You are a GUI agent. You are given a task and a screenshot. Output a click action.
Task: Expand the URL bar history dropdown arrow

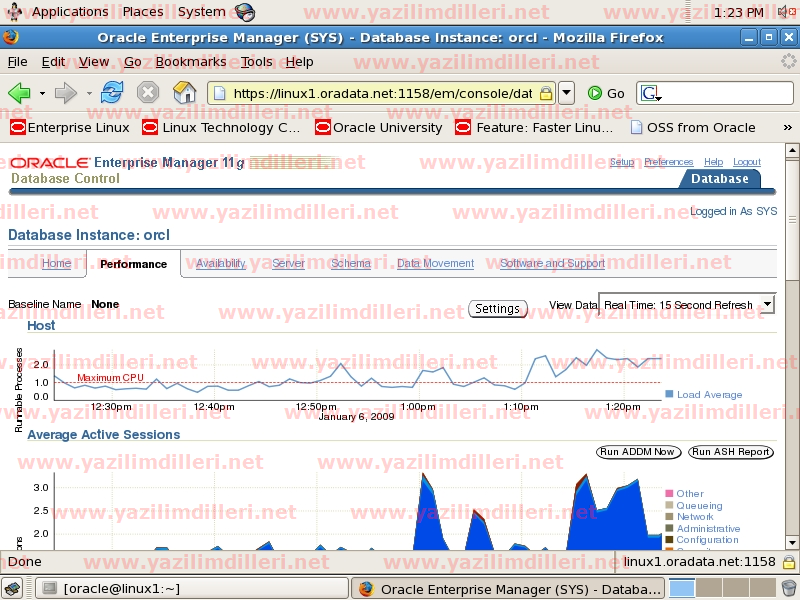click(566, 93)
